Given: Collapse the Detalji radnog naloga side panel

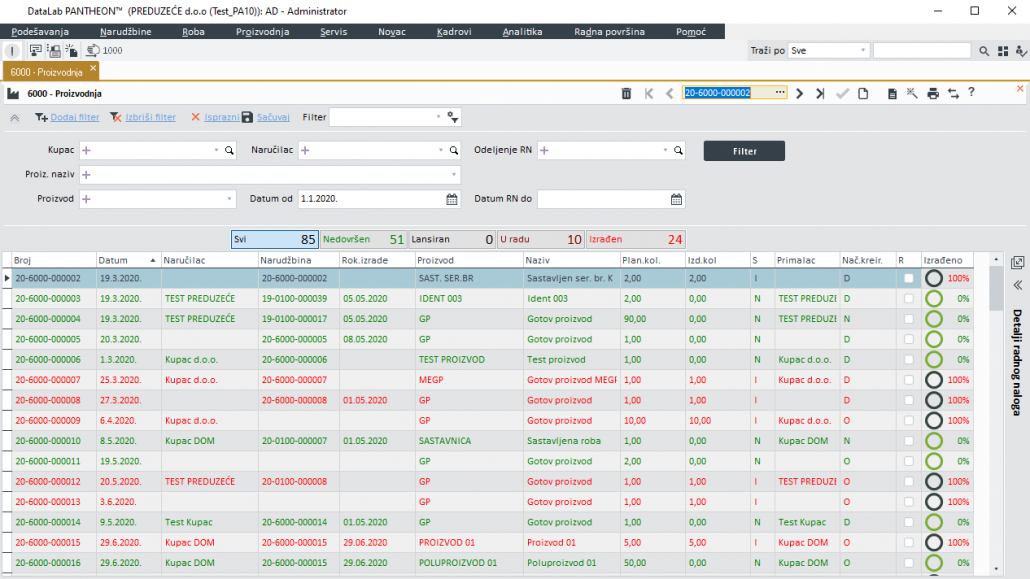Looking at the screenshot, I should point(1018,285).
